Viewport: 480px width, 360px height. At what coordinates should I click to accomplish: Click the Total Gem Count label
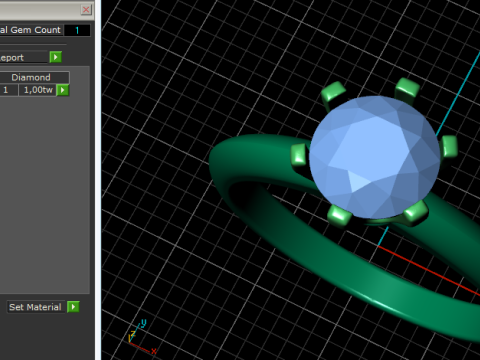(31, 30)
